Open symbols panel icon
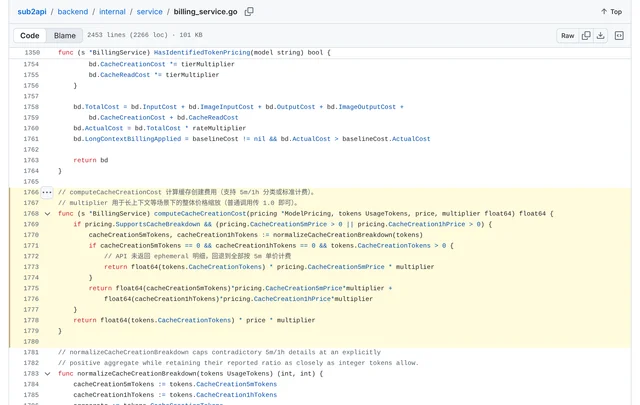The width and height of the screenshot is (640, 405). click(619, 36)
